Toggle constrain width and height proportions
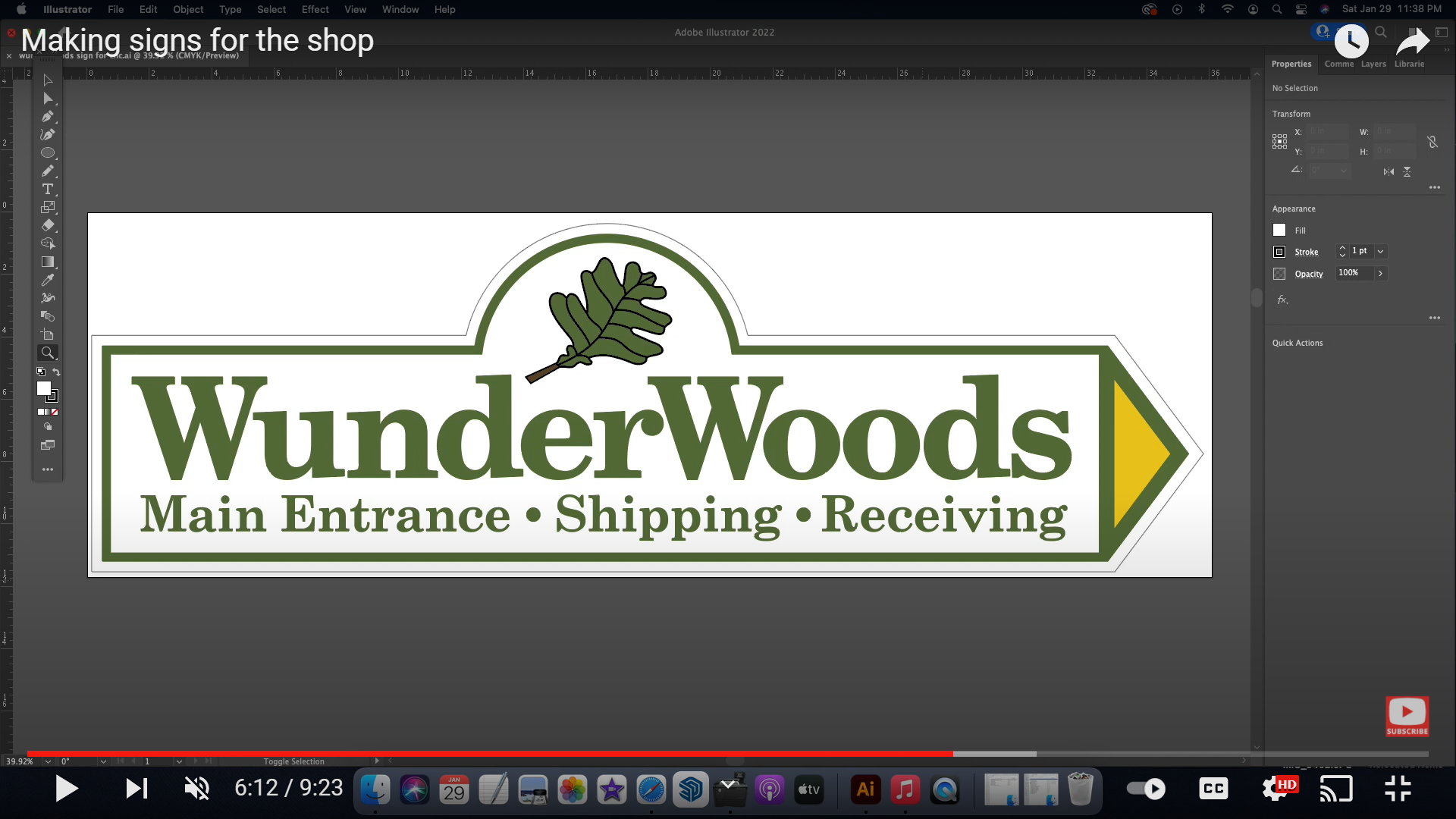Viewport: 1456px width, 819px height. coord(1432,143)
